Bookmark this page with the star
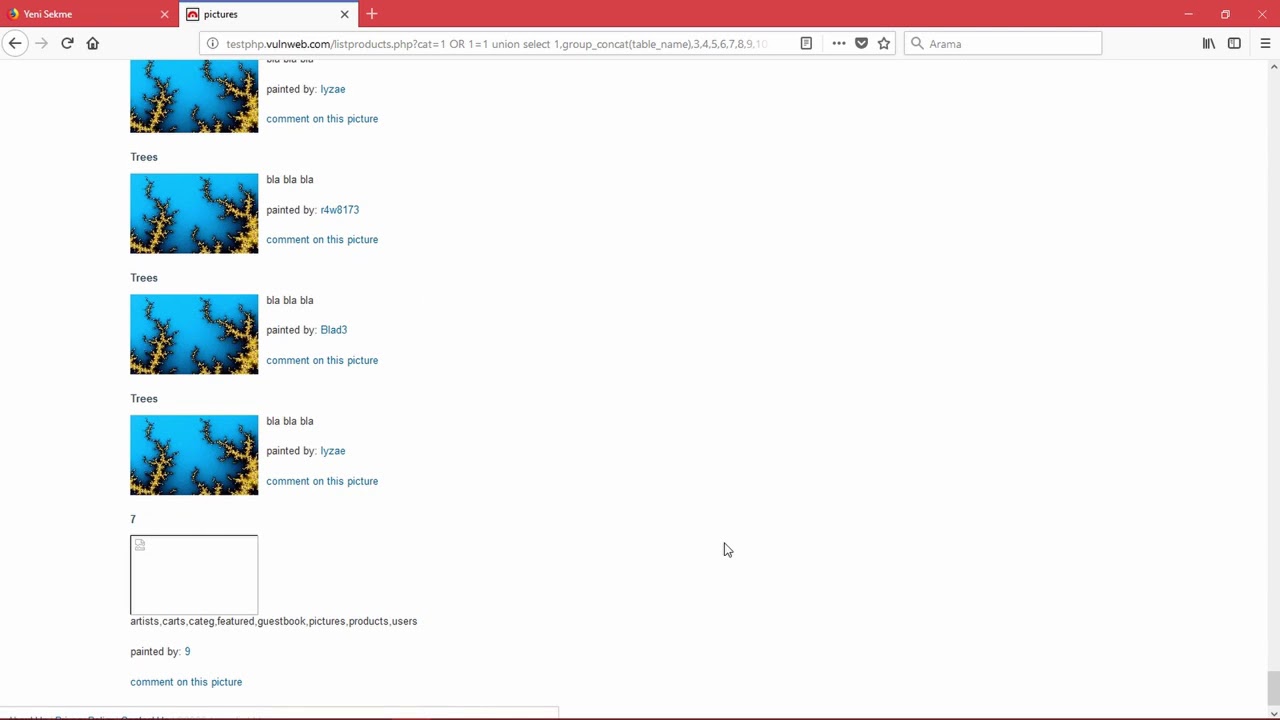 click(x=884, y=44)
